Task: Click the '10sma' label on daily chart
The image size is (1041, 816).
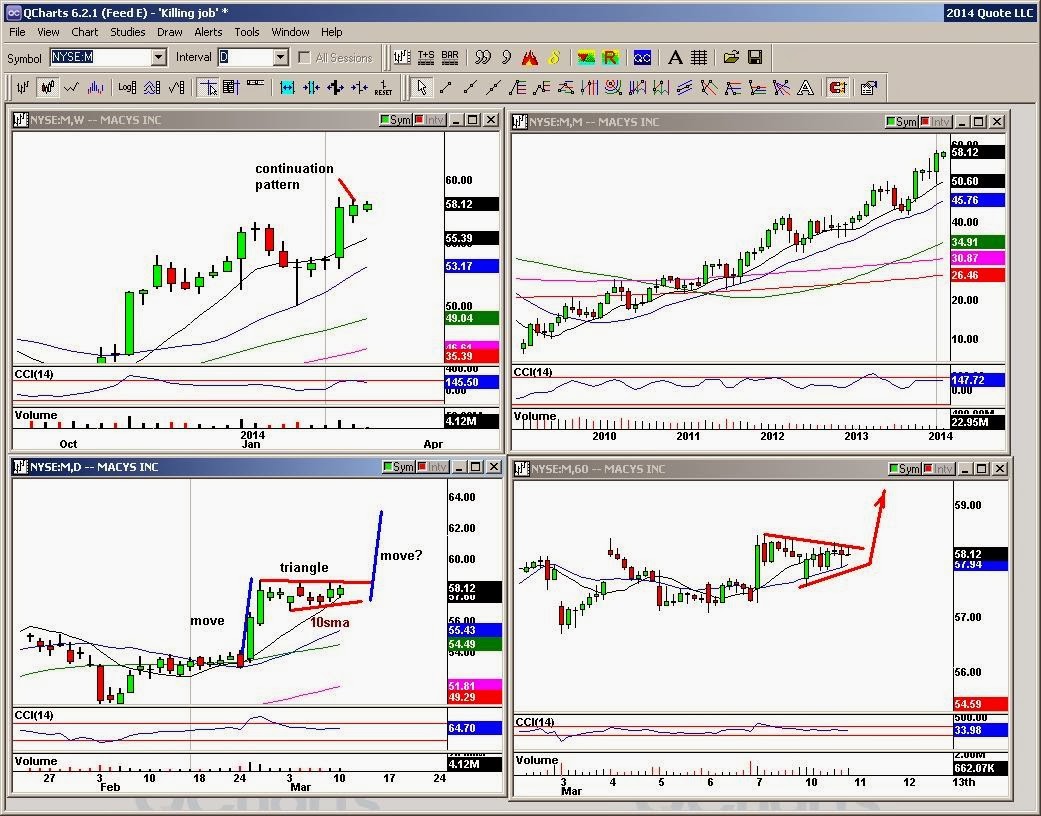Action: 330,622
